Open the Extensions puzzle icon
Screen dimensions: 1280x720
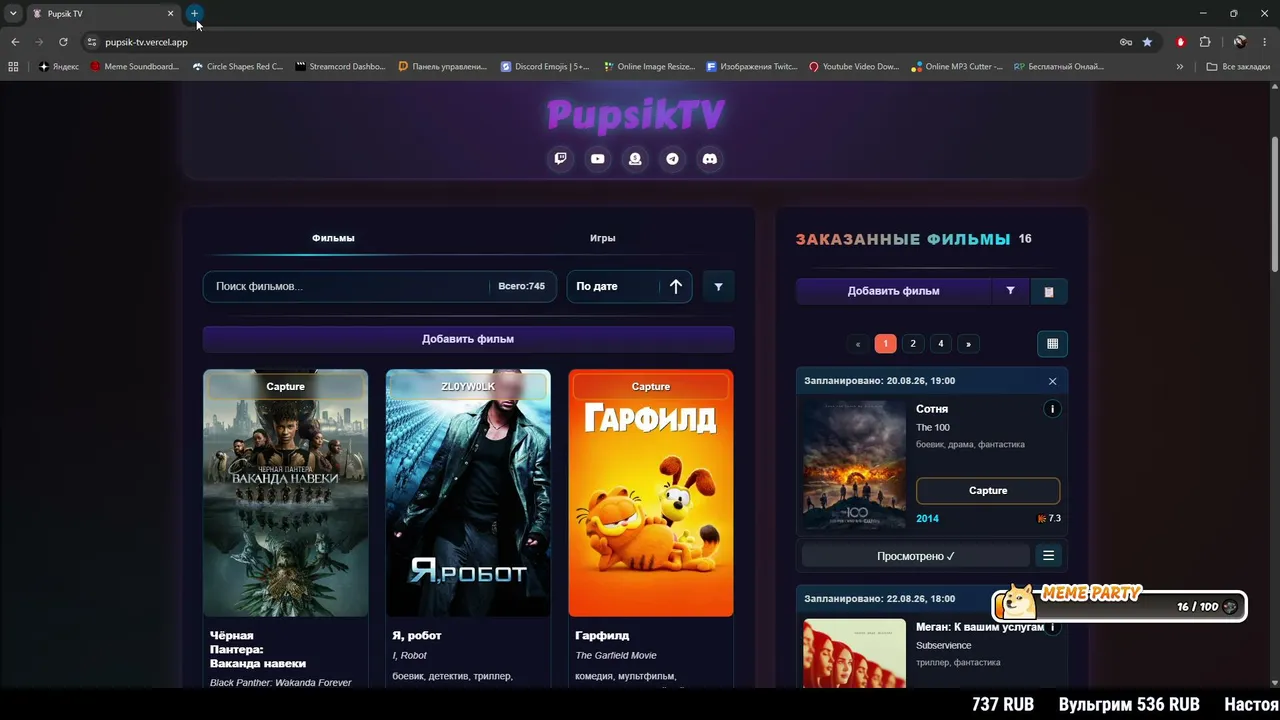pos(1205,42)
